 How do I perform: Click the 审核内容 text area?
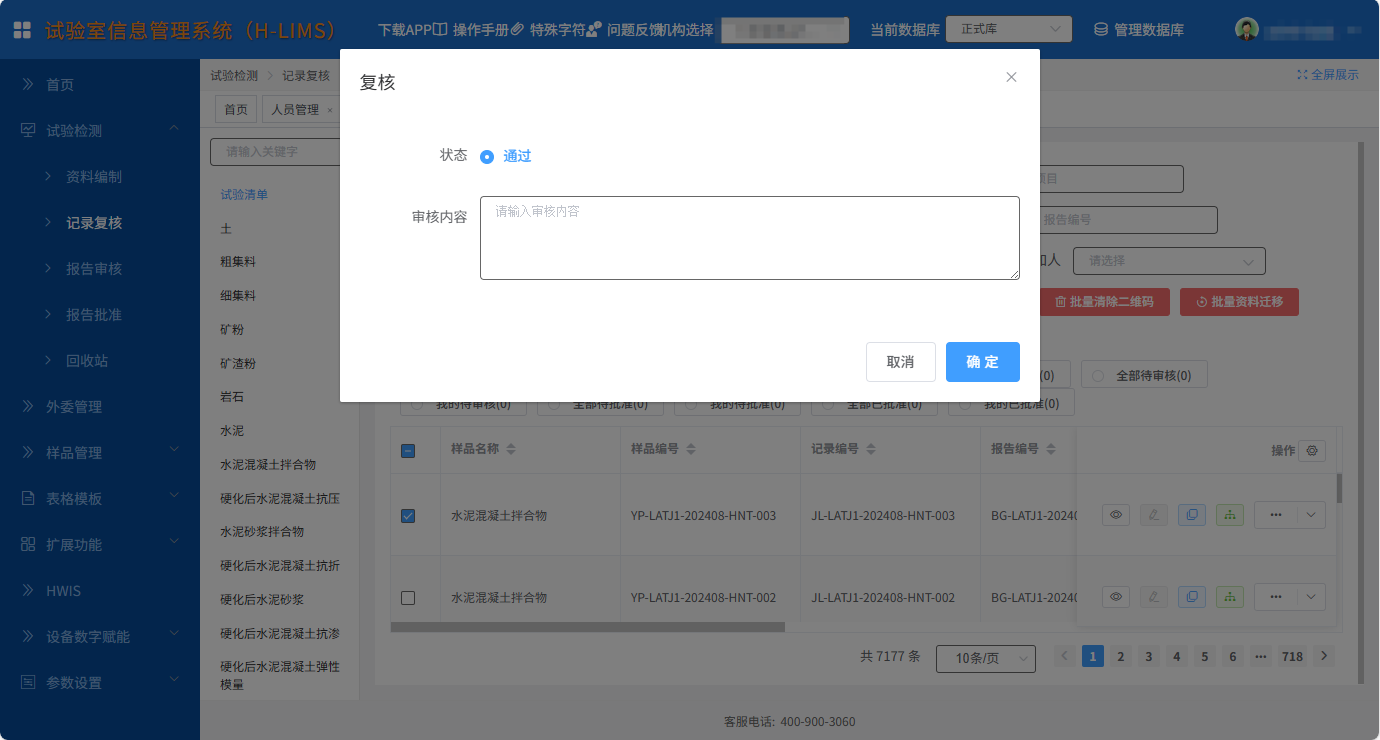(749, 238)
